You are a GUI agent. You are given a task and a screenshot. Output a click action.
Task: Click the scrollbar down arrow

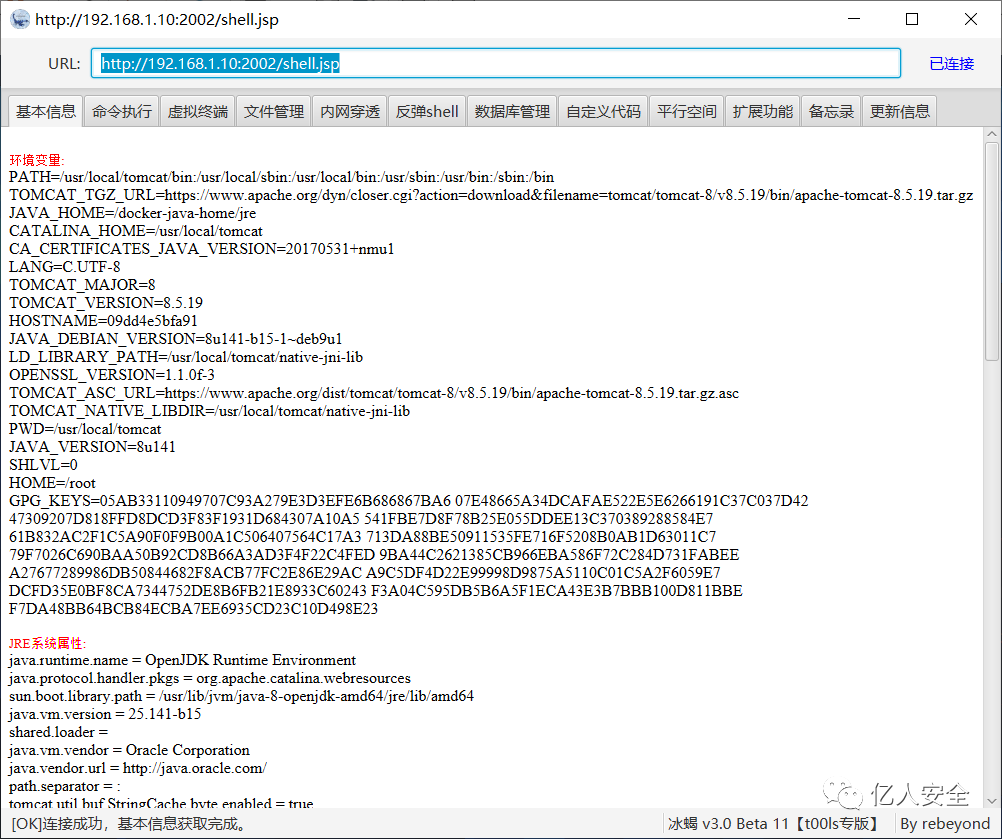[992, 800]
